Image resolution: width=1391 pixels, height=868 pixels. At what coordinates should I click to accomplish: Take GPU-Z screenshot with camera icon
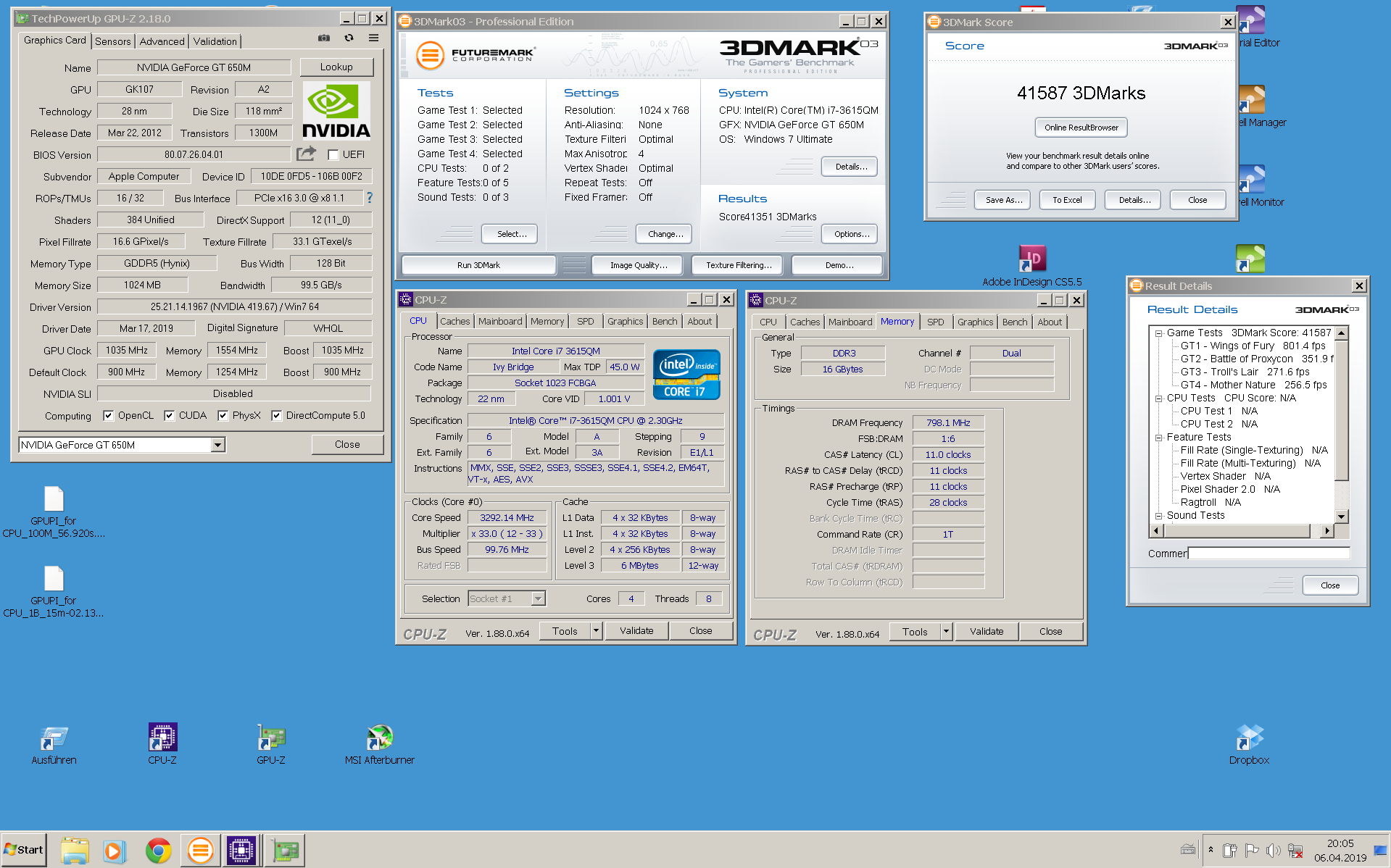pyautogui.click(x=324, y=38)
